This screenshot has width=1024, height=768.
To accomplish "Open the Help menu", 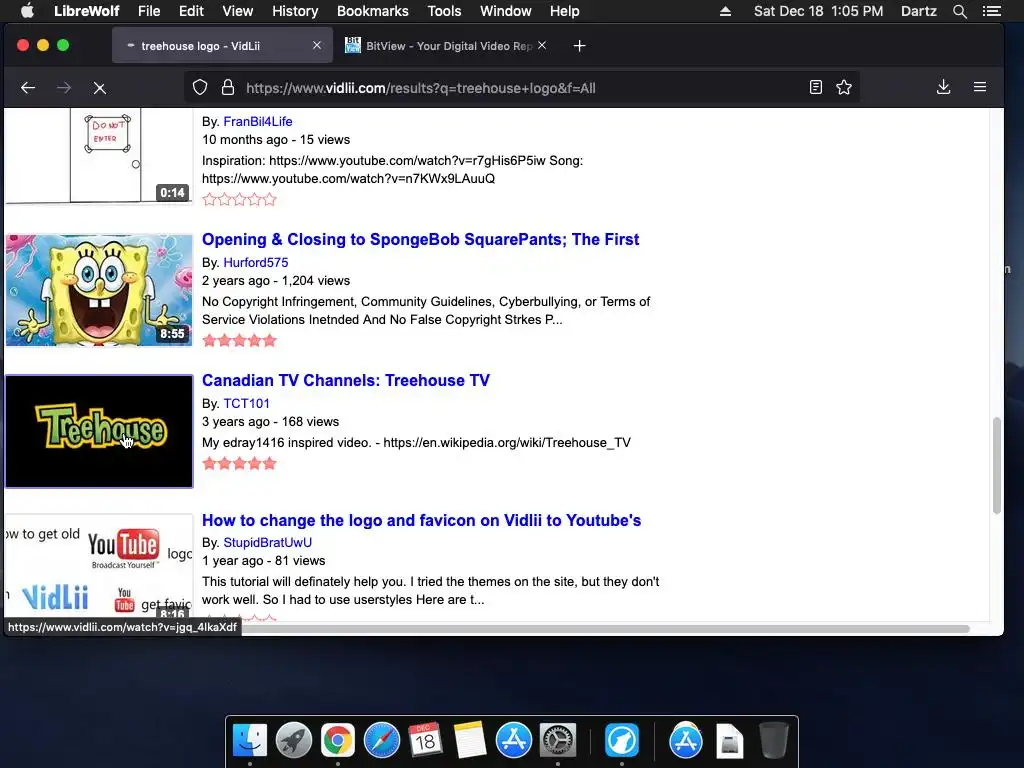I will [564, 11].
